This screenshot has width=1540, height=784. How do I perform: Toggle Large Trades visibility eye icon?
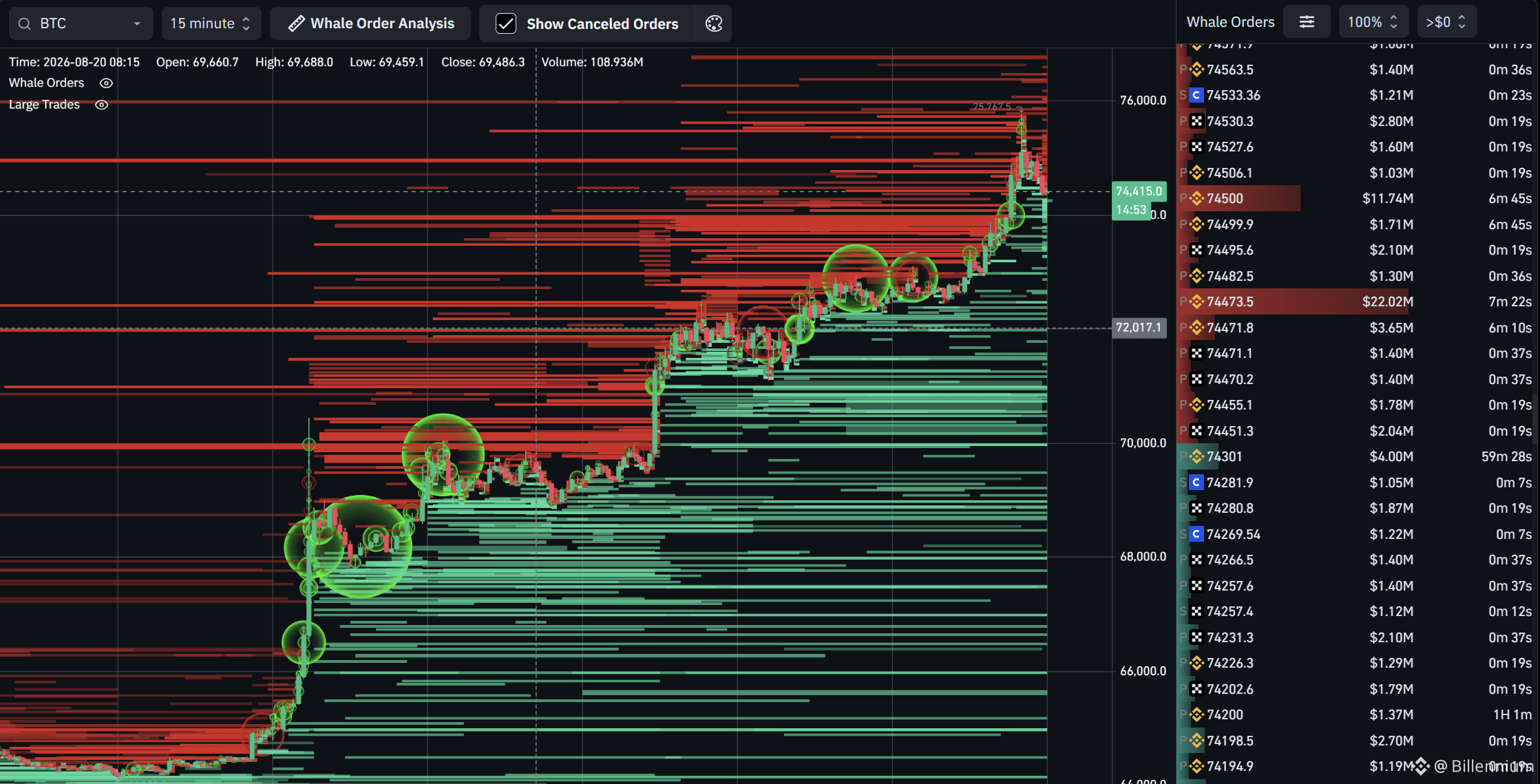coord(101,105)
